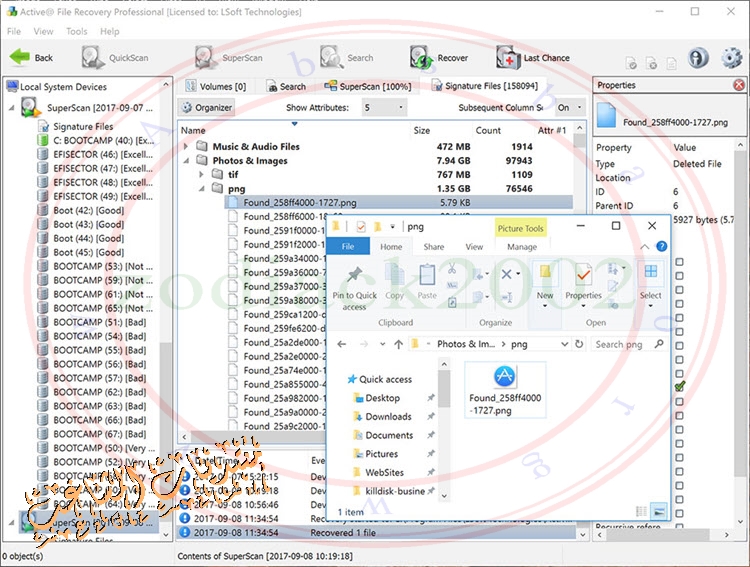The height and width of the screenshot is (567, 750).
Task: Click the green Back arrow icon
Action: [20, 57]
